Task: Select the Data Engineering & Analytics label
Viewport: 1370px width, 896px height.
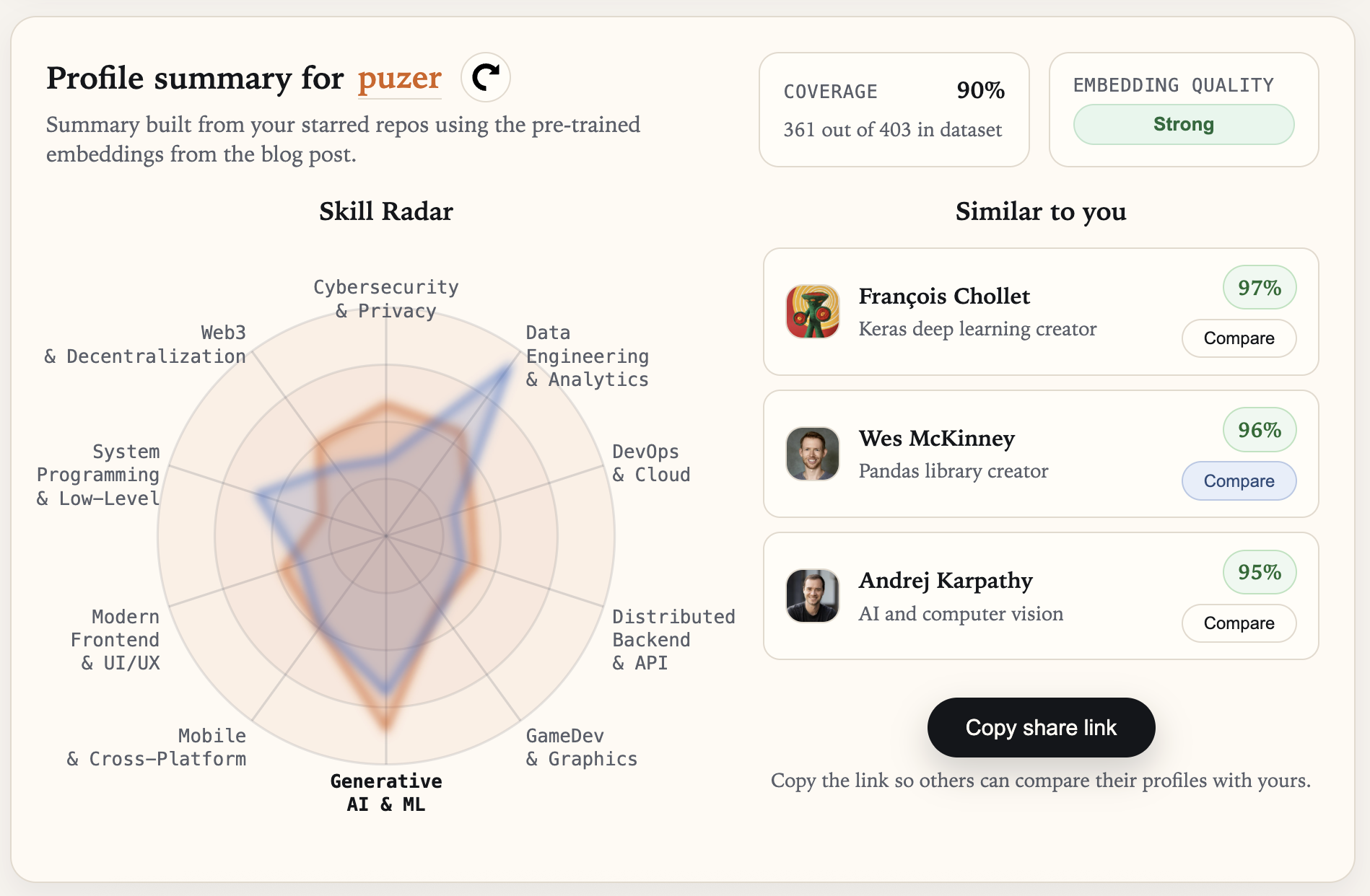Action: pos(587,356)
